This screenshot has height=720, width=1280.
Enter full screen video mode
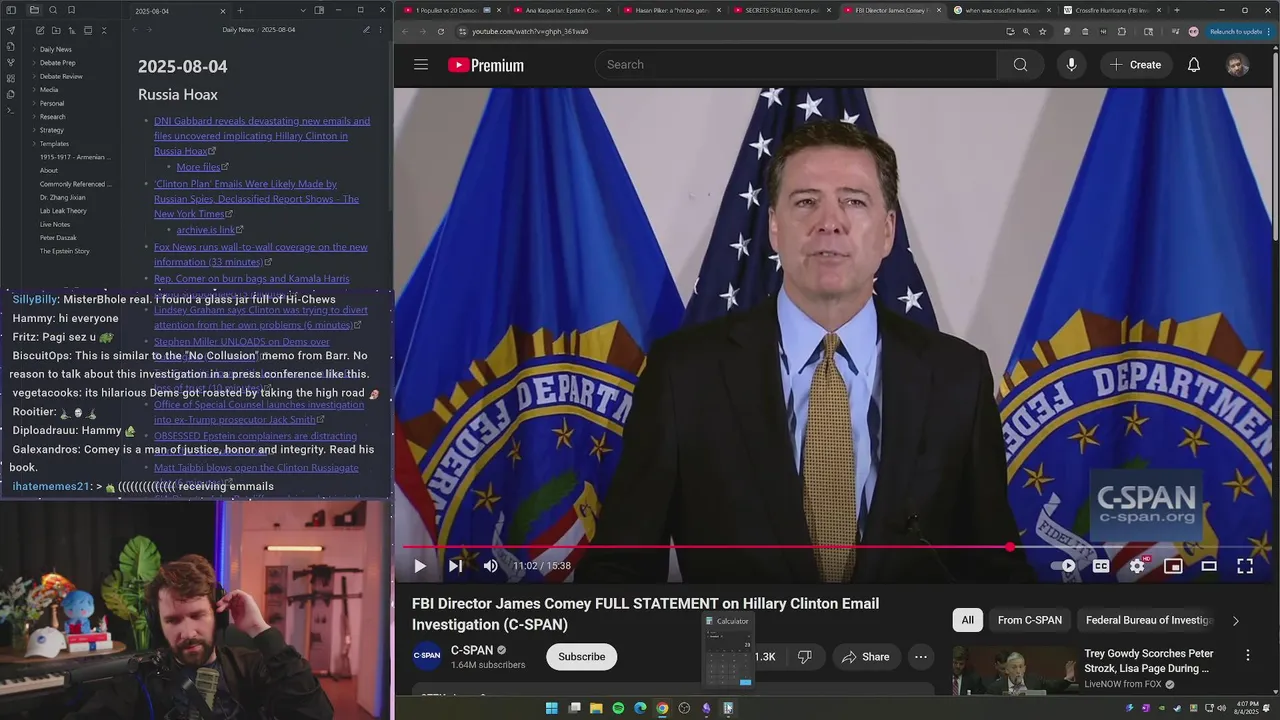click(1245, 566)
